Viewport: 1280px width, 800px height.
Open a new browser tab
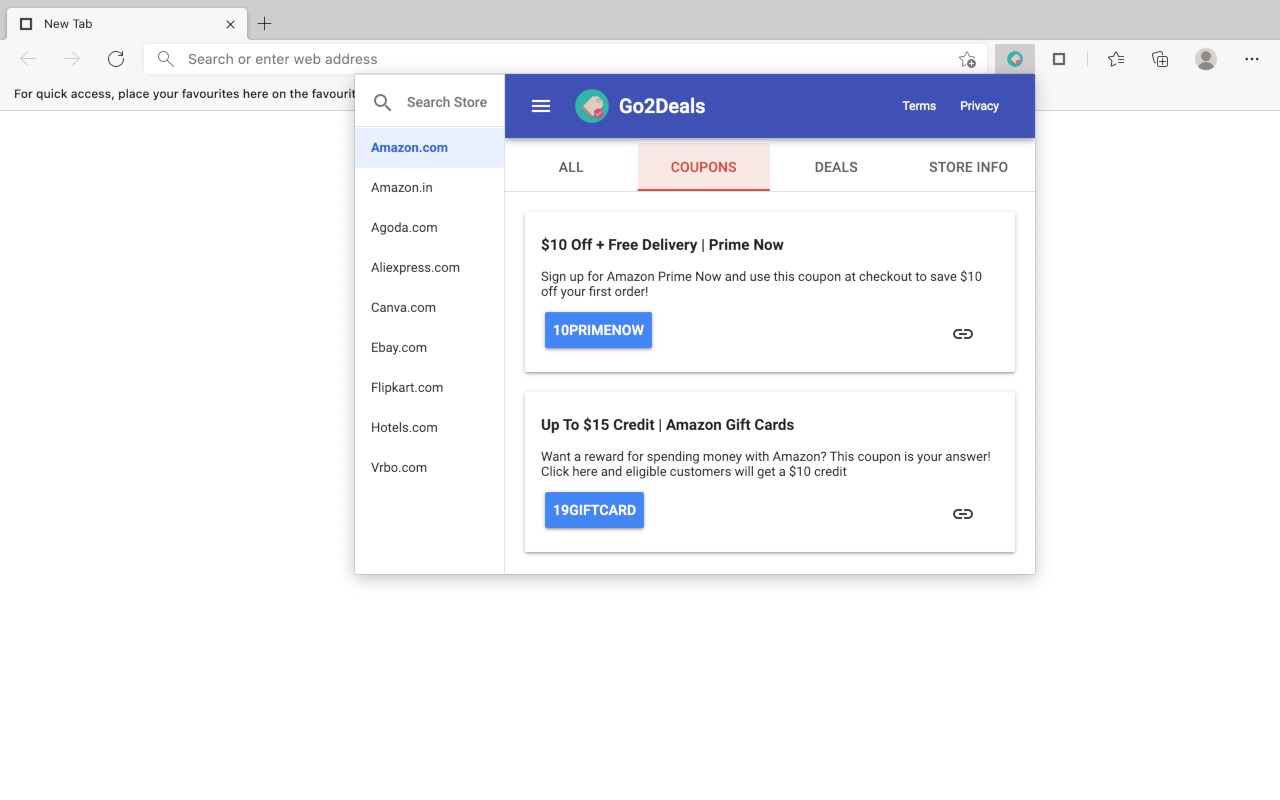coord(264,23)
